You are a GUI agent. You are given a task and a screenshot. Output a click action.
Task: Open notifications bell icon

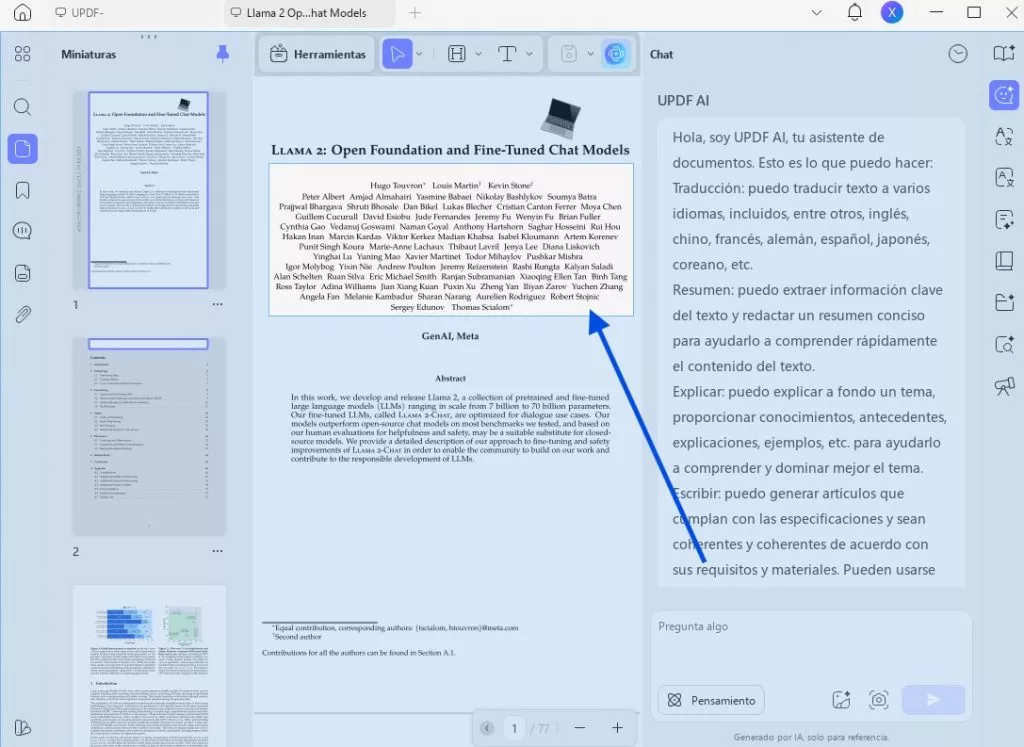[854, 12]
